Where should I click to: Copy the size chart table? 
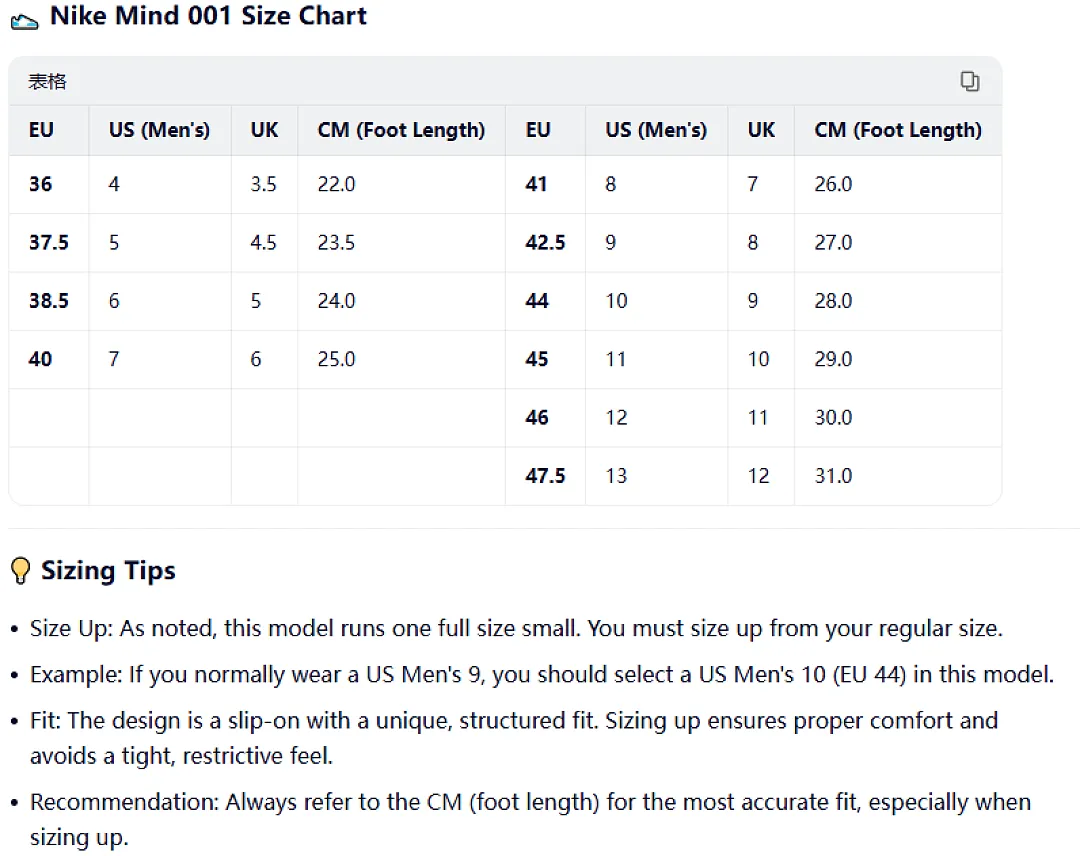(x=970, y=81)
